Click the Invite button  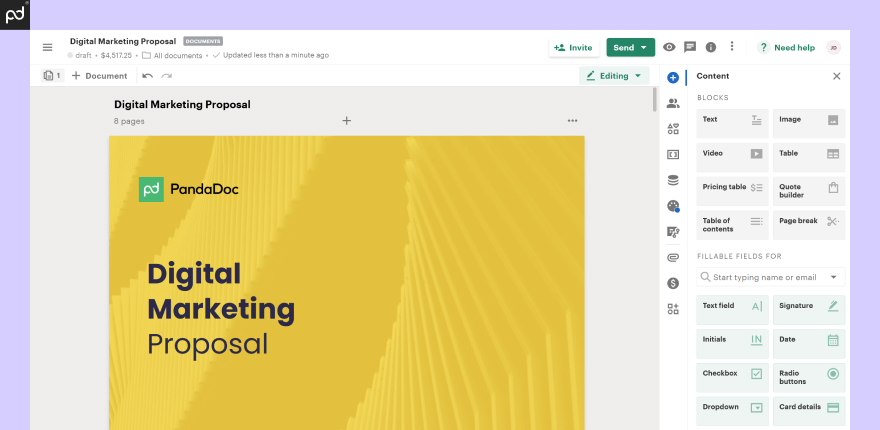574,48
